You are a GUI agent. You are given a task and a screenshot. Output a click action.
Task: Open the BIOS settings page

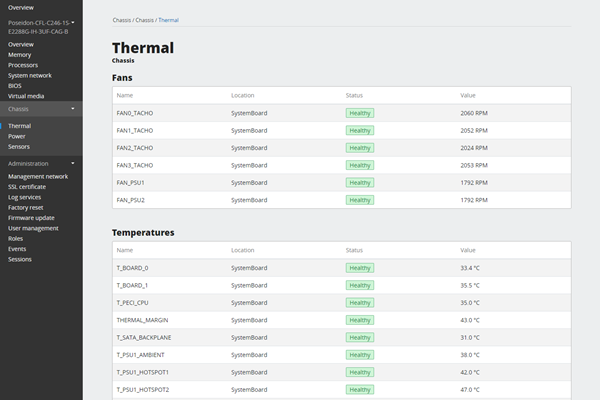click(x=15, y=86)
